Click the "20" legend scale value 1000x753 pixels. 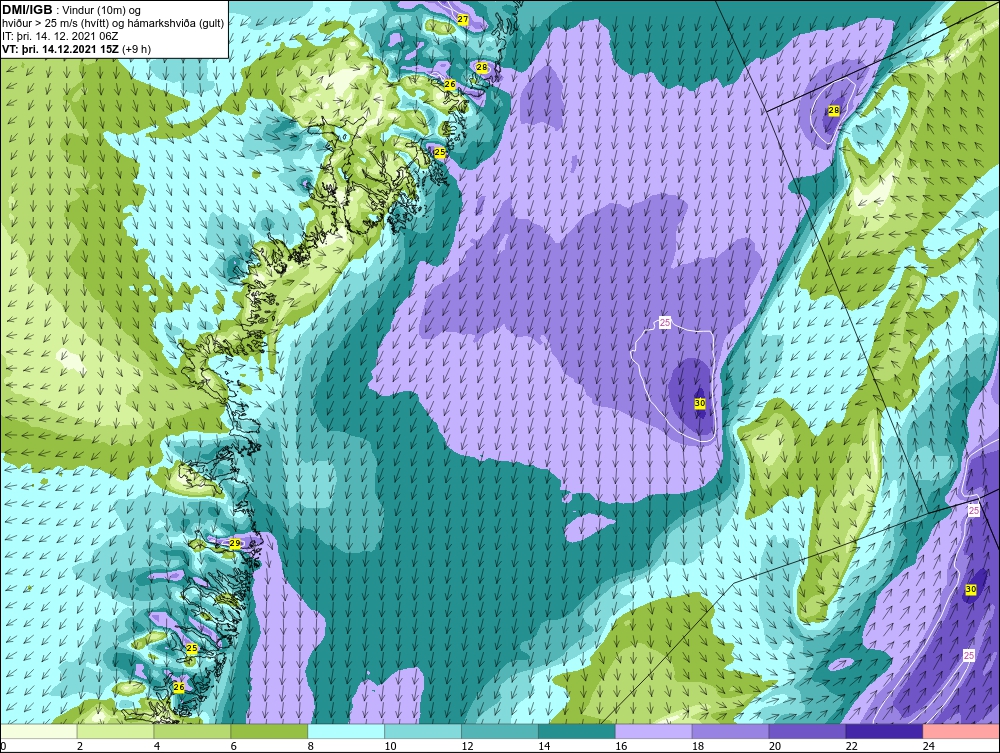[x=774, y=746]
